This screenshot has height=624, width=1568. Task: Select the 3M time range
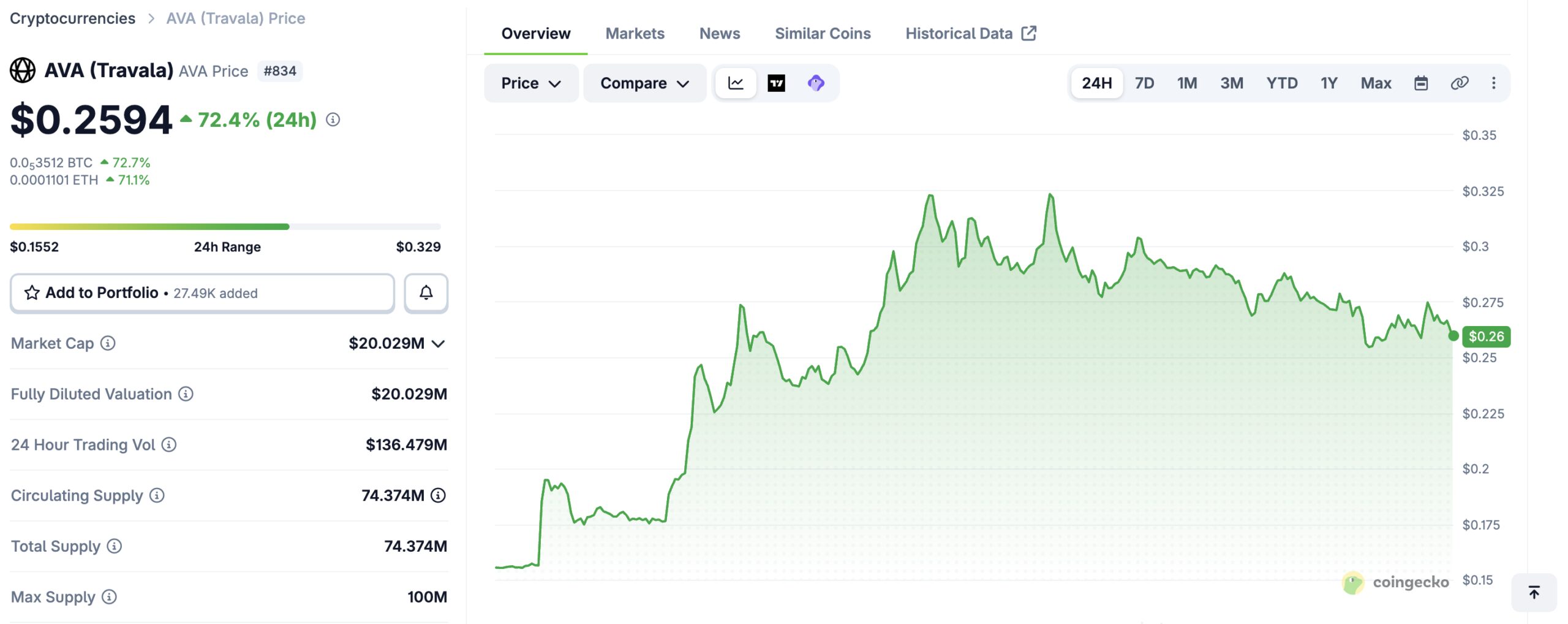(1232, 83)
